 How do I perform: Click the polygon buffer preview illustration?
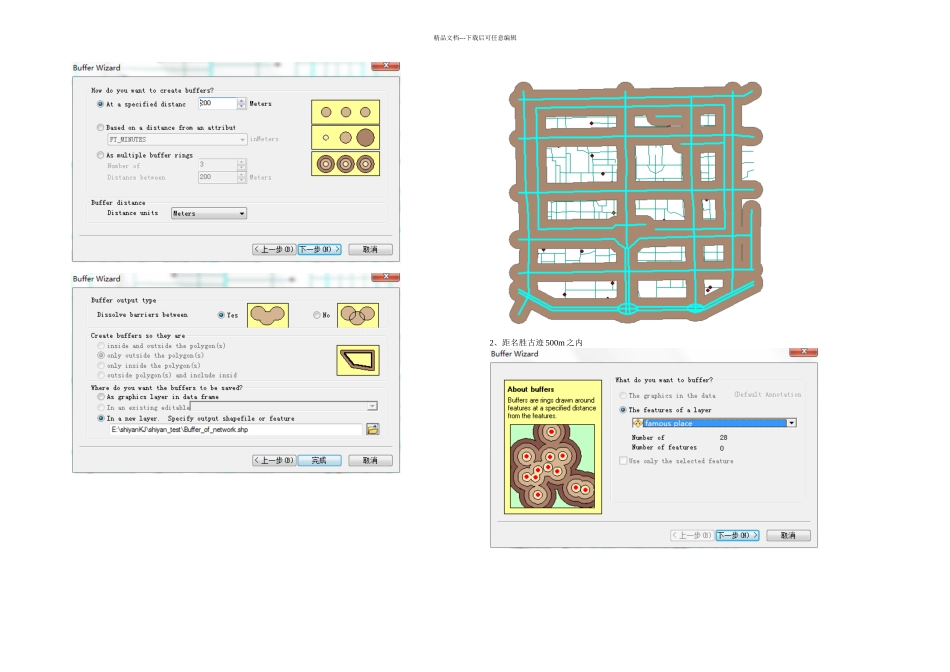358,360
